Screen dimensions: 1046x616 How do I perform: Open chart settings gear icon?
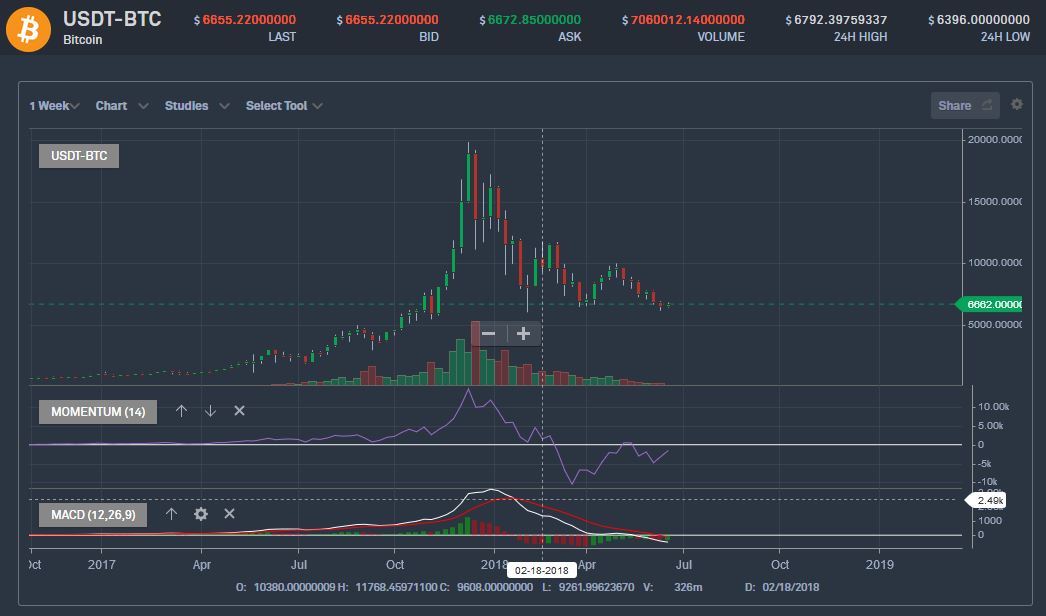[1017, 104]
